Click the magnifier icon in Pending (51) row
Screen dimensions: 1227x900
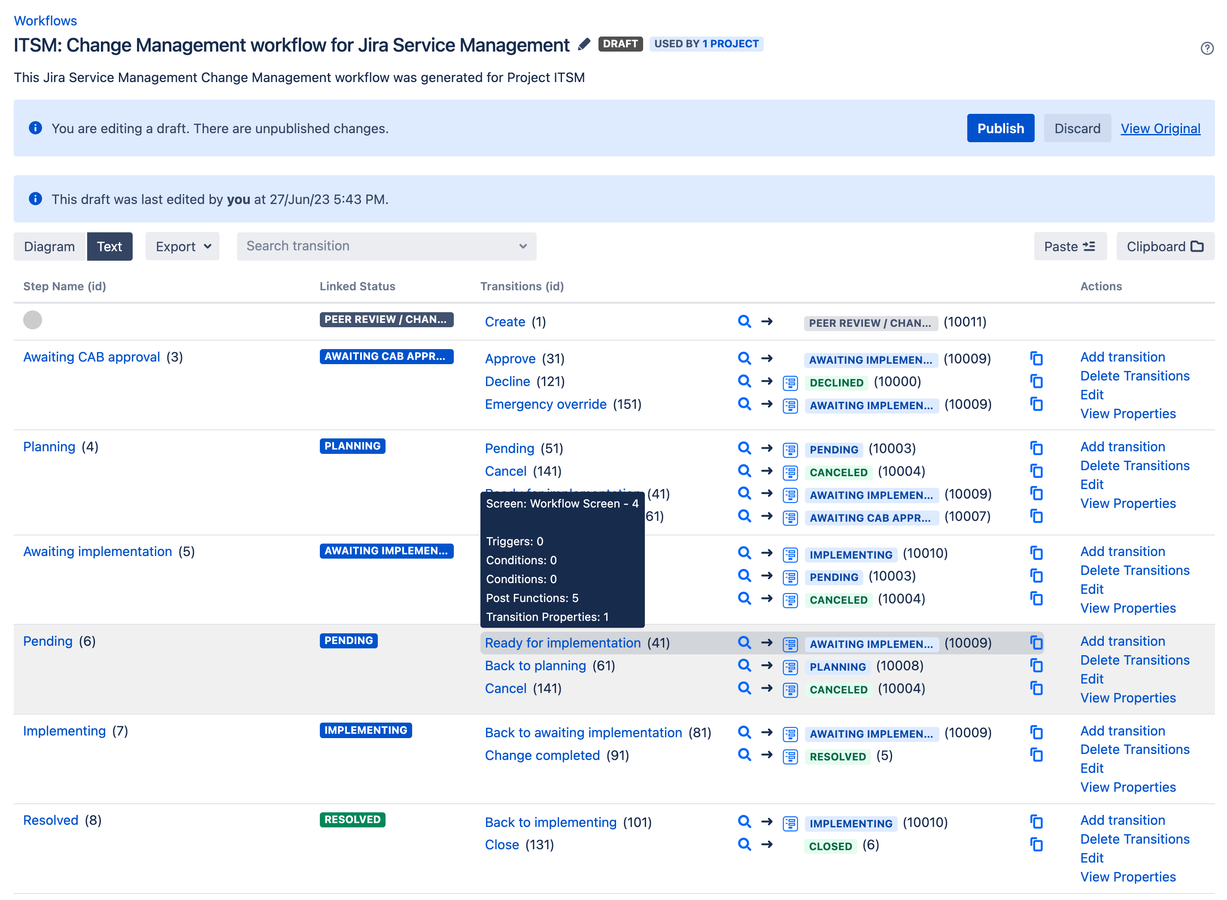[744, 448]
